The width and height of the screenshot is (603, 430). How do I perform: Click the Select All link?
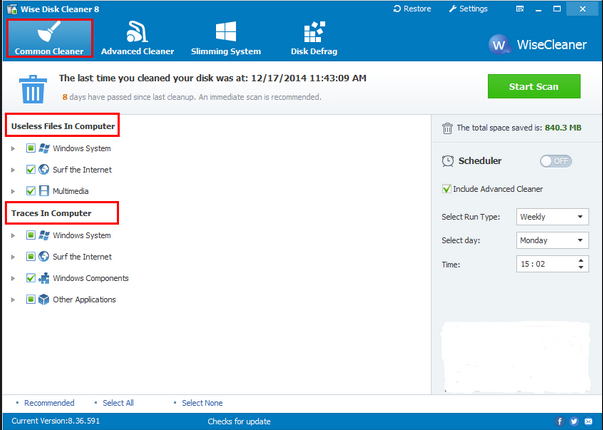point(118,403)
